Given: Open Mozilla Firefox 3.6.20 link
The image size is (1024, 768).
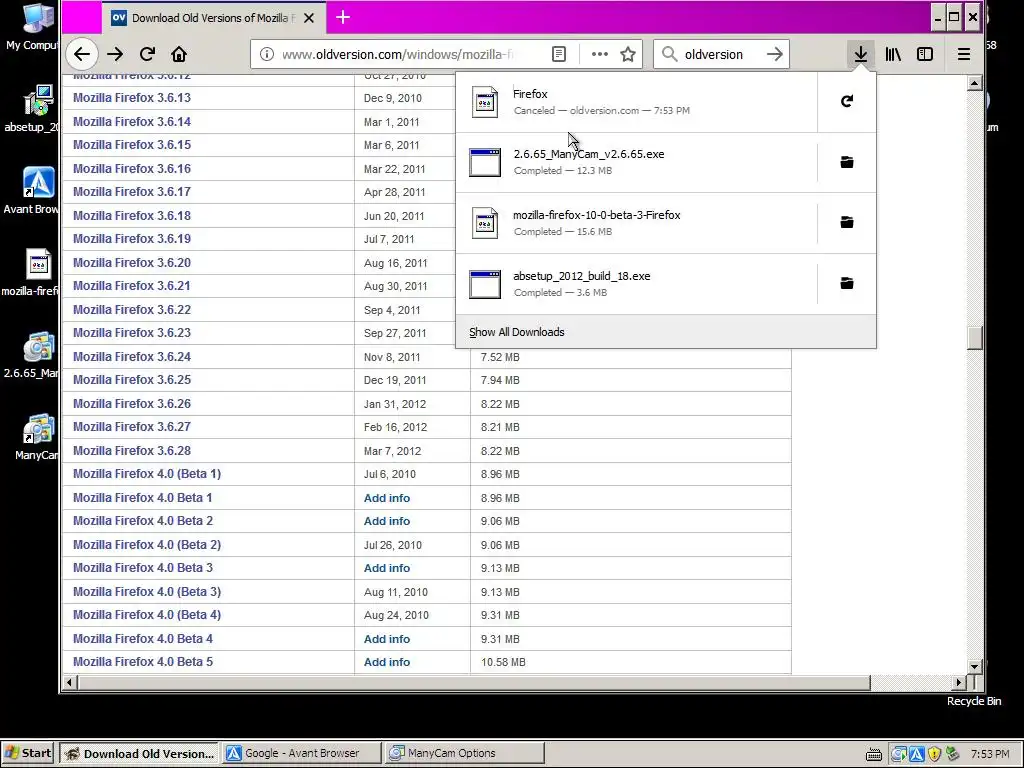Looking at the screenshot, I should [132, 263].
